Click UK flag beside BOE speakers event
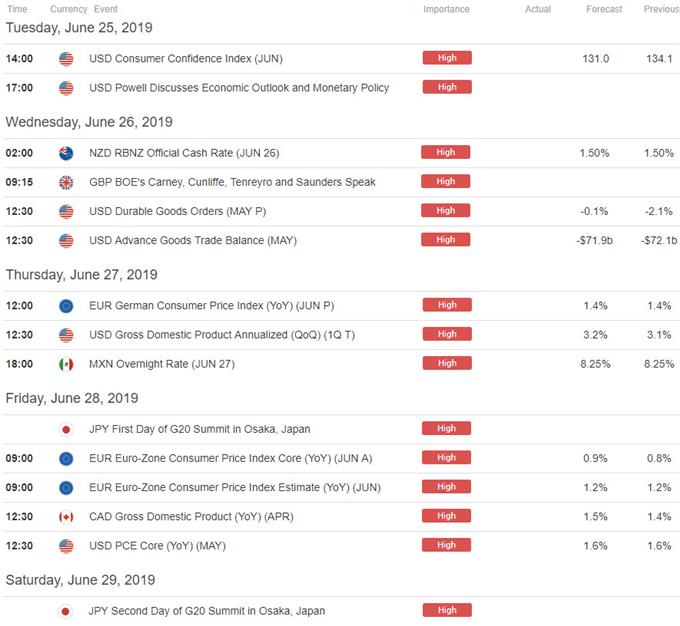The width and height of the screenshot is (680, 626). 66,182
